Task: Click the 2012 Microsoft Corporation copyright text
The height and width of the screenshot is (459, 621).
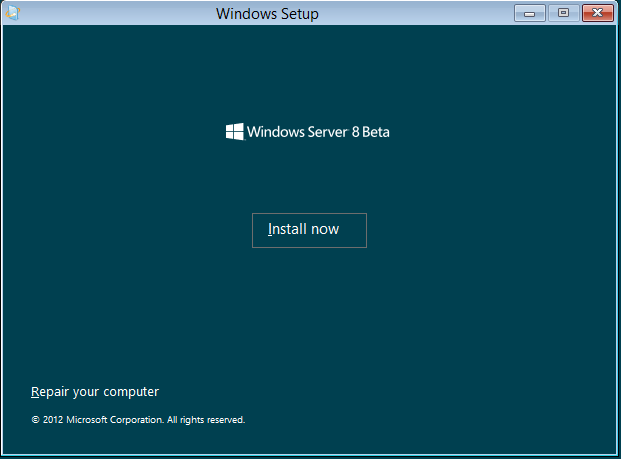Action: (x=138, y=420)
